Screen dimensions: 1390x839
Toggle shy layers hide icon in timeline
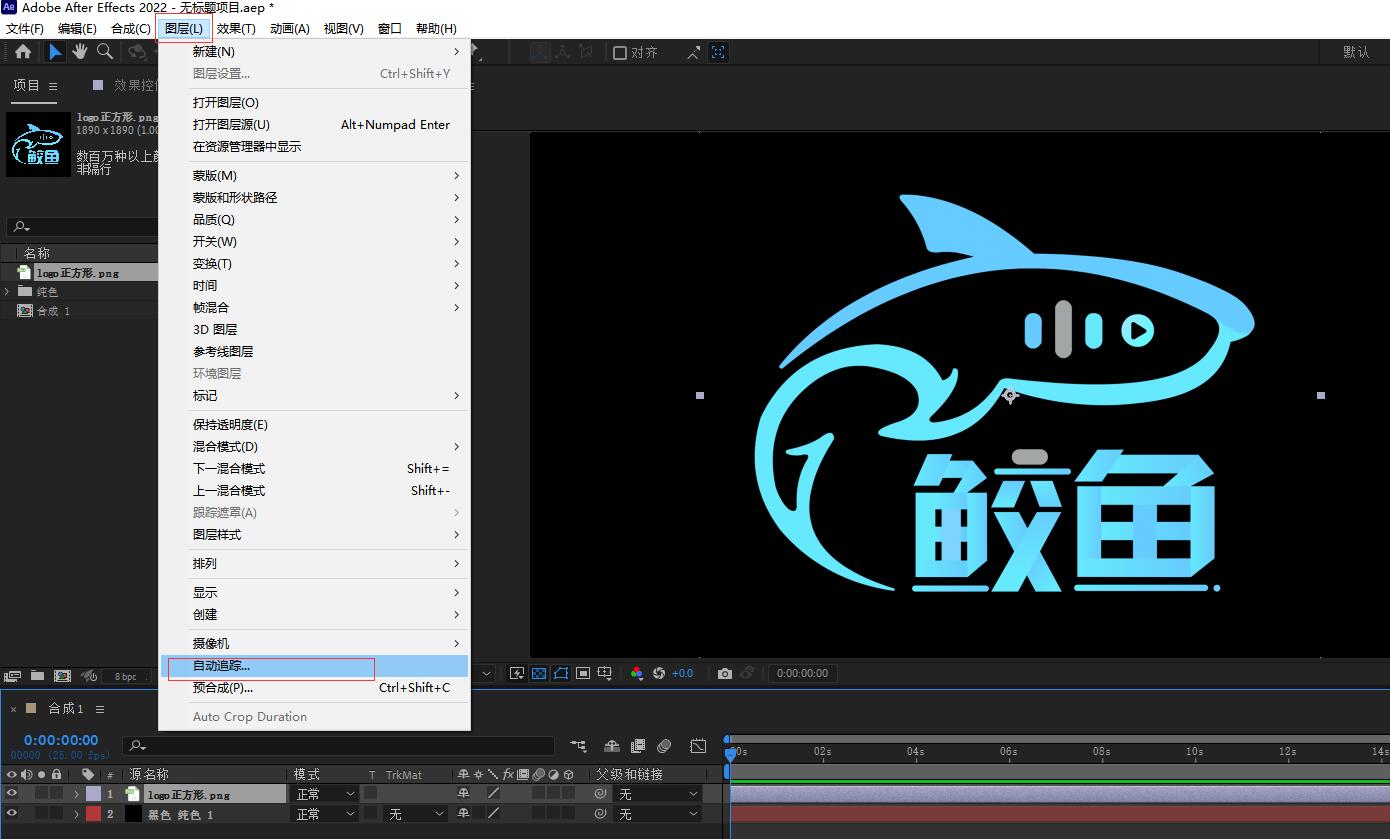click(612, 746)
